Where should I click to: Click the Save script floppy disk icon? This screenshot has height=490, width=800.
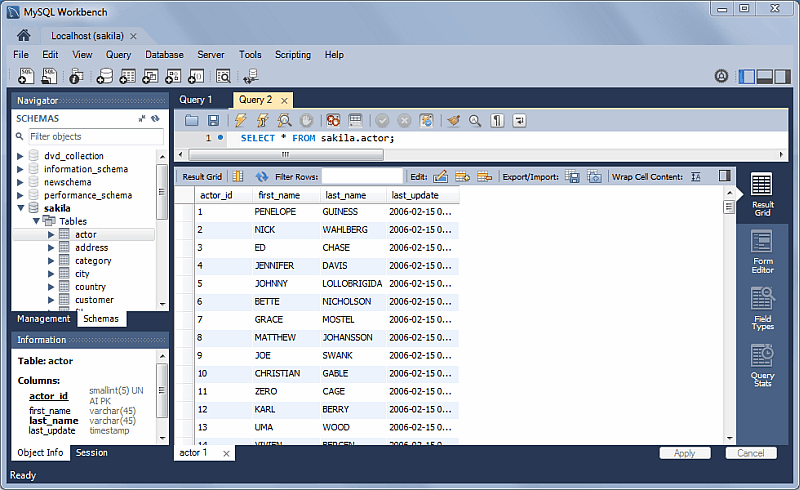click(x=212, y=120)
